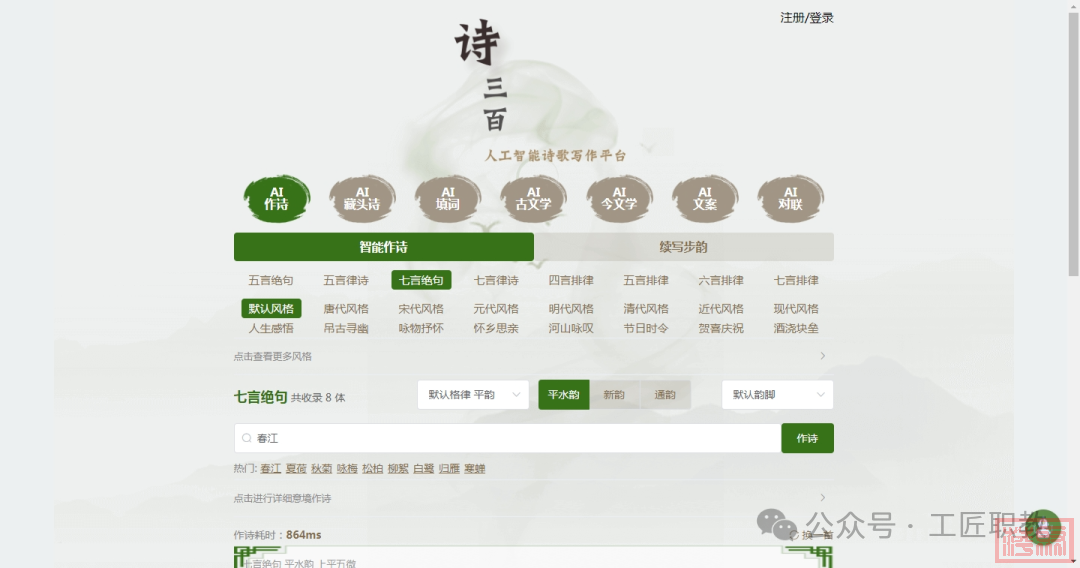Click hot keyword link 春江

point(271,469)
